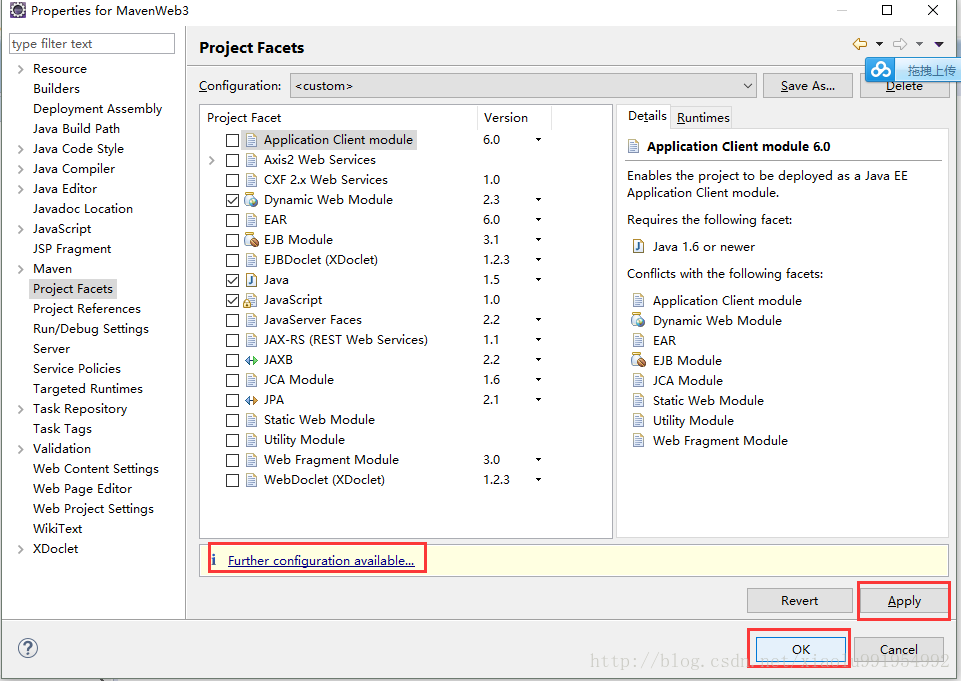
Task: Click the Baidu cloud upload icon
Action: pyautogui.click(x=881, y=69)
